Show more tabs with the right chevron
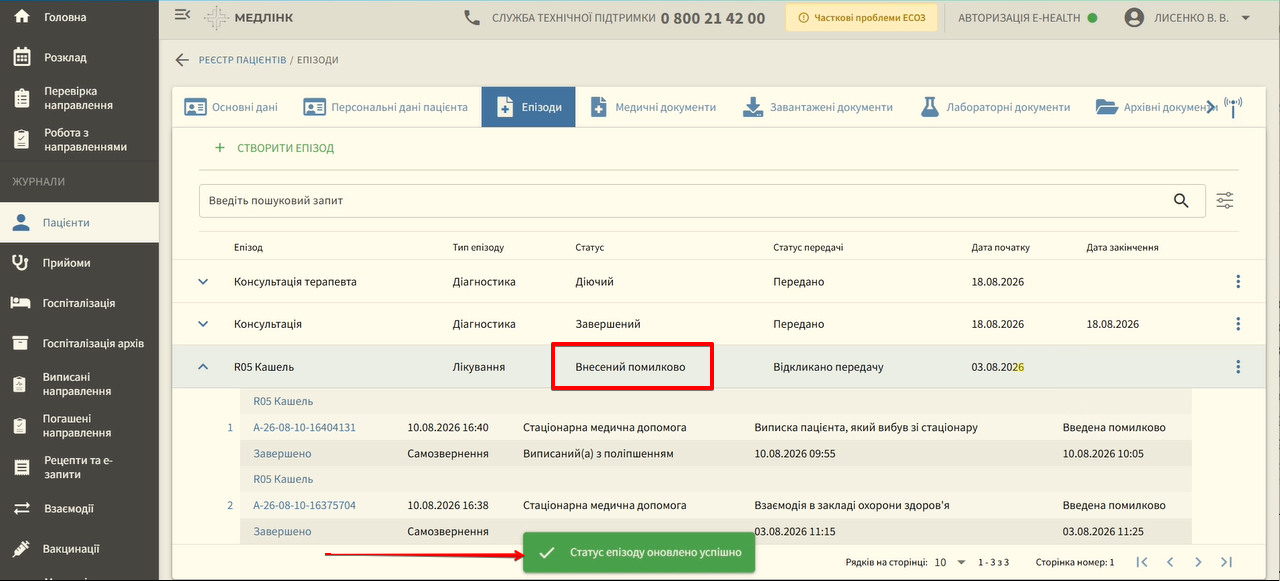Screen dimensions: 1280x581 pos(1211,107)
